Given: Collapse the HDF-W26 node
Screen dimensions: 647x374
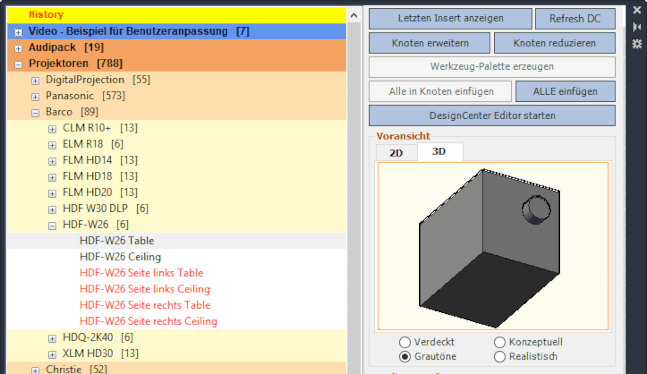Looking at the screenshot, I should pos(52,225).
